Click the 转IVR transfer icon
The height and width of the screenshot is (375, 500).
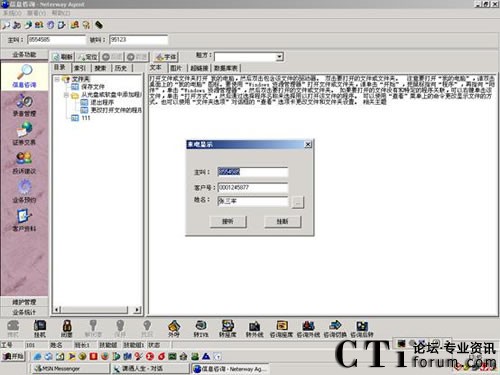tap(201, 328)
